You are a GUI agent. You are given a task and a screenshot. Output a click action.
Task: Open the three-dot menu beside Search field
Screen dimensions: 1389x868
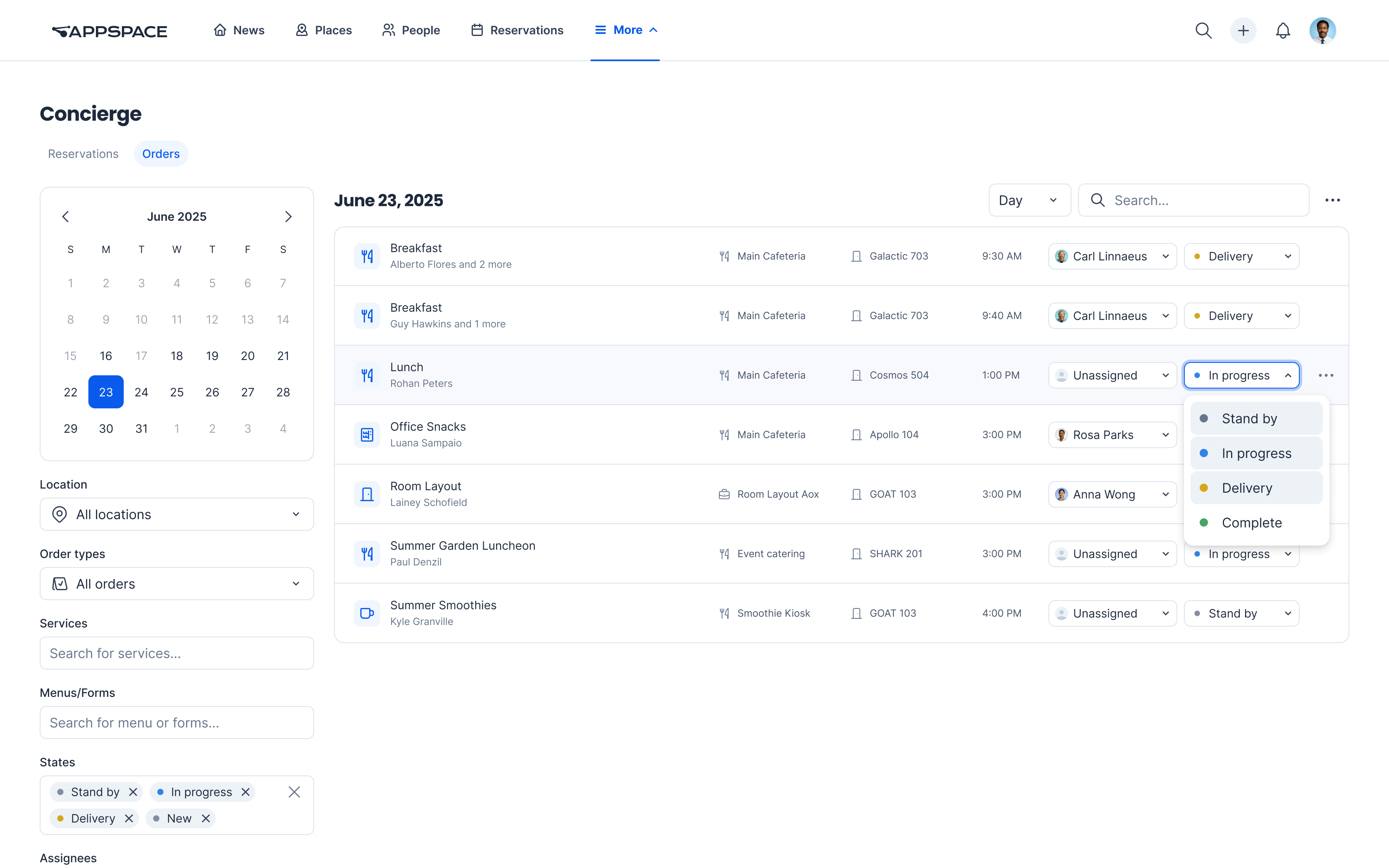[x=1332, y=200]
